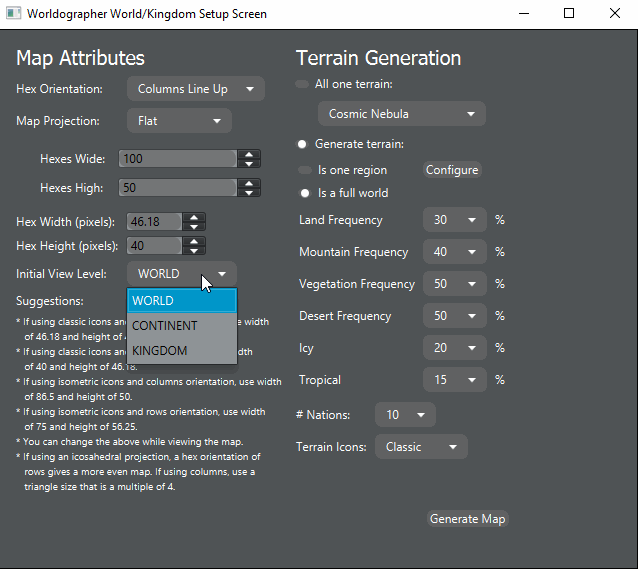Increment Hex Width pixels stepper up
Screen dimensions: 638x569
[x=194, y=217]
